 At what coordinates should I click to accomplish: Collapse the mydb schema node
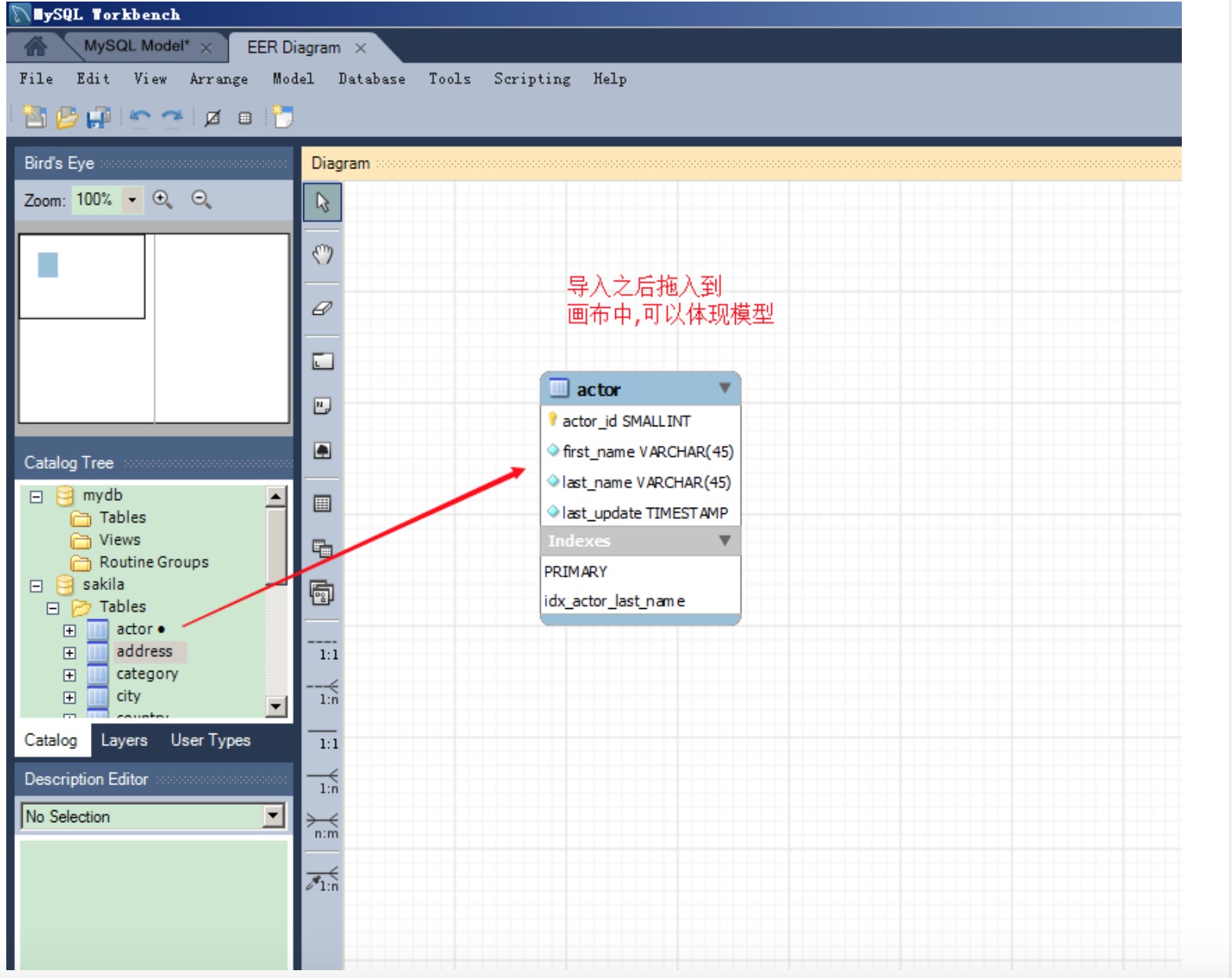click(36, 496)
